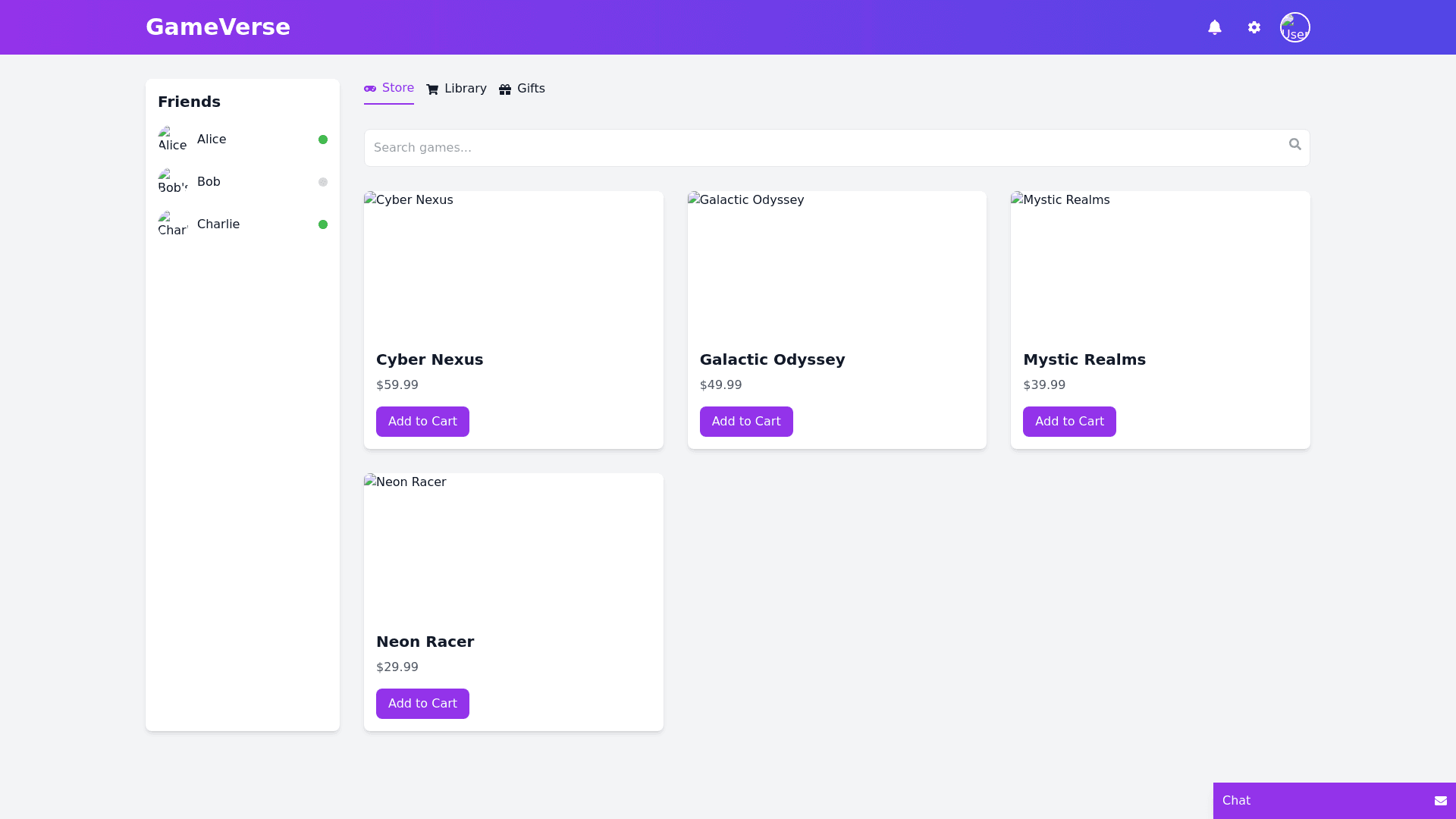Click the GameVerse logo title
Screen dimensions: 1456x819
218,27
